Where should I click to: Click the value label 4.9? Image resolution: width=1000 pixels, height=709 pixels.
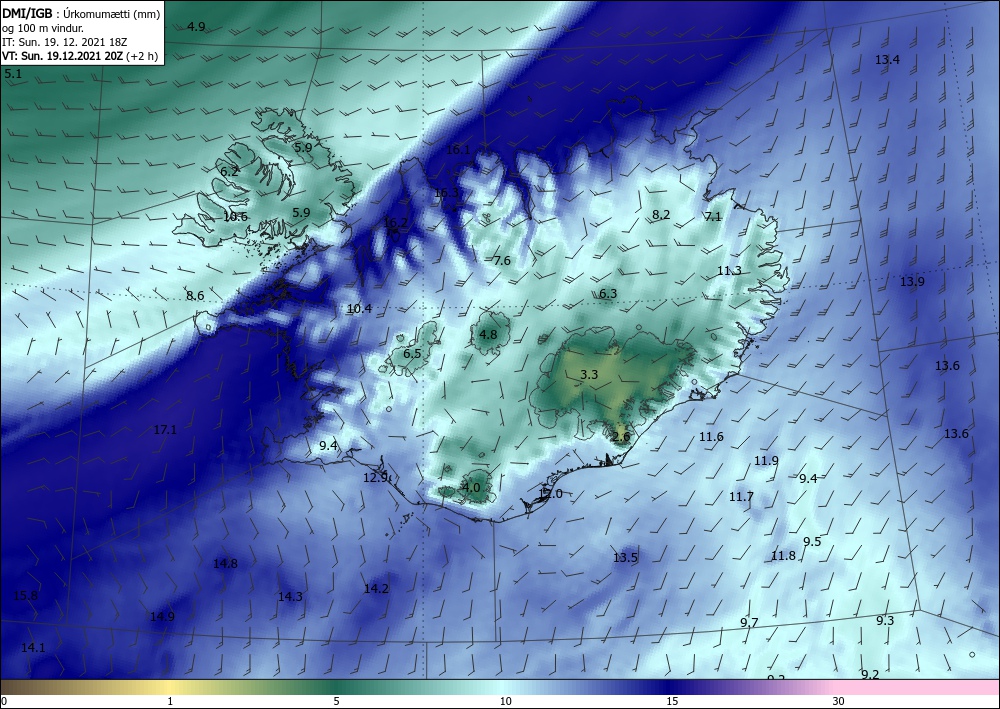point(196,27)
